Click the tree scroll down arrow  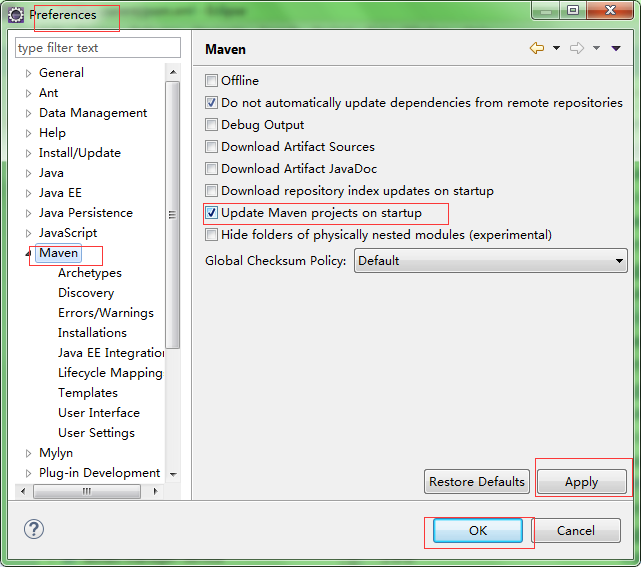173,474
